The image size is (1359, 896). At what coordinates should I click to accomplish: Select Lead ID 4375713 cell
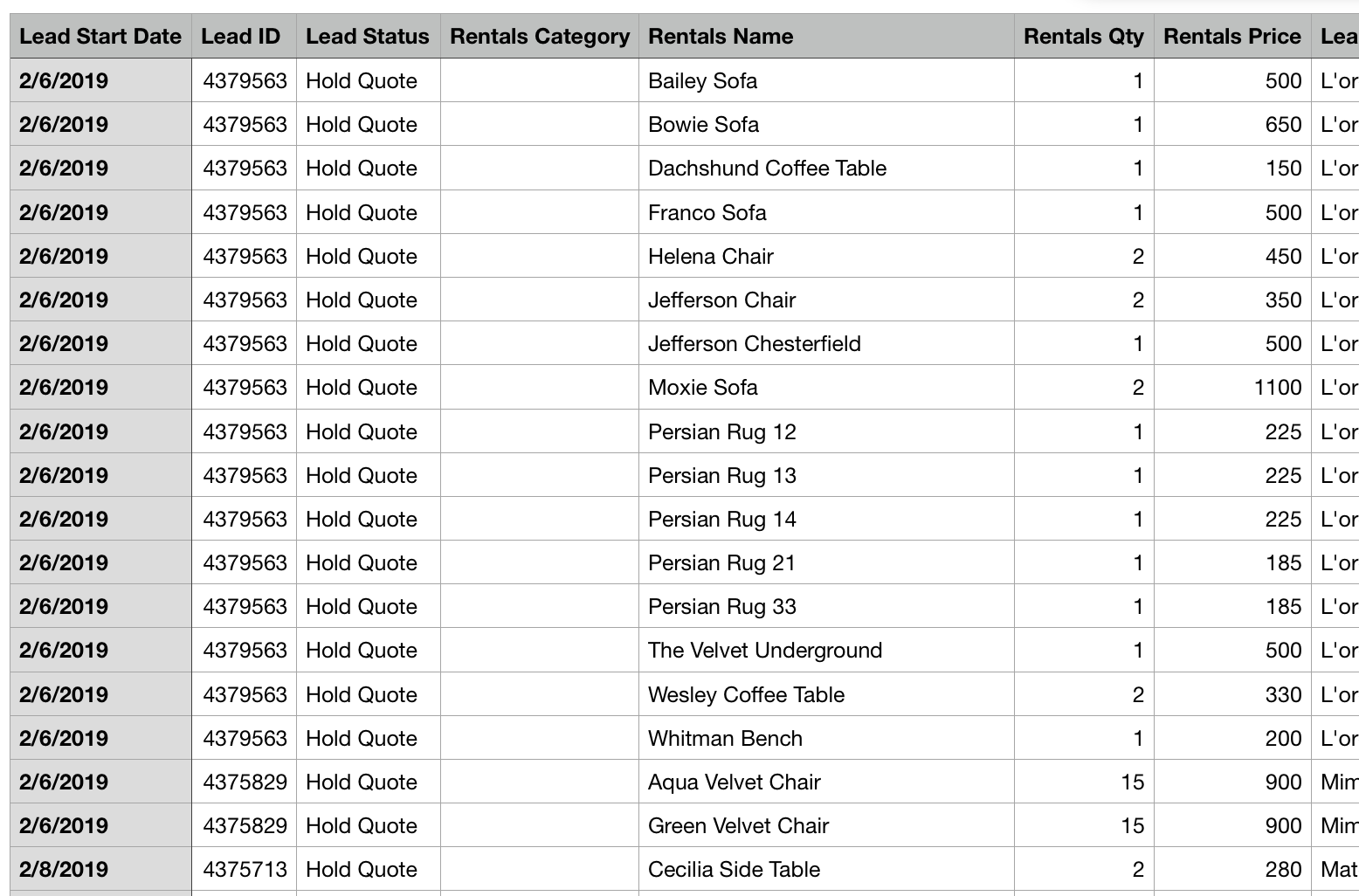point(245,870)
